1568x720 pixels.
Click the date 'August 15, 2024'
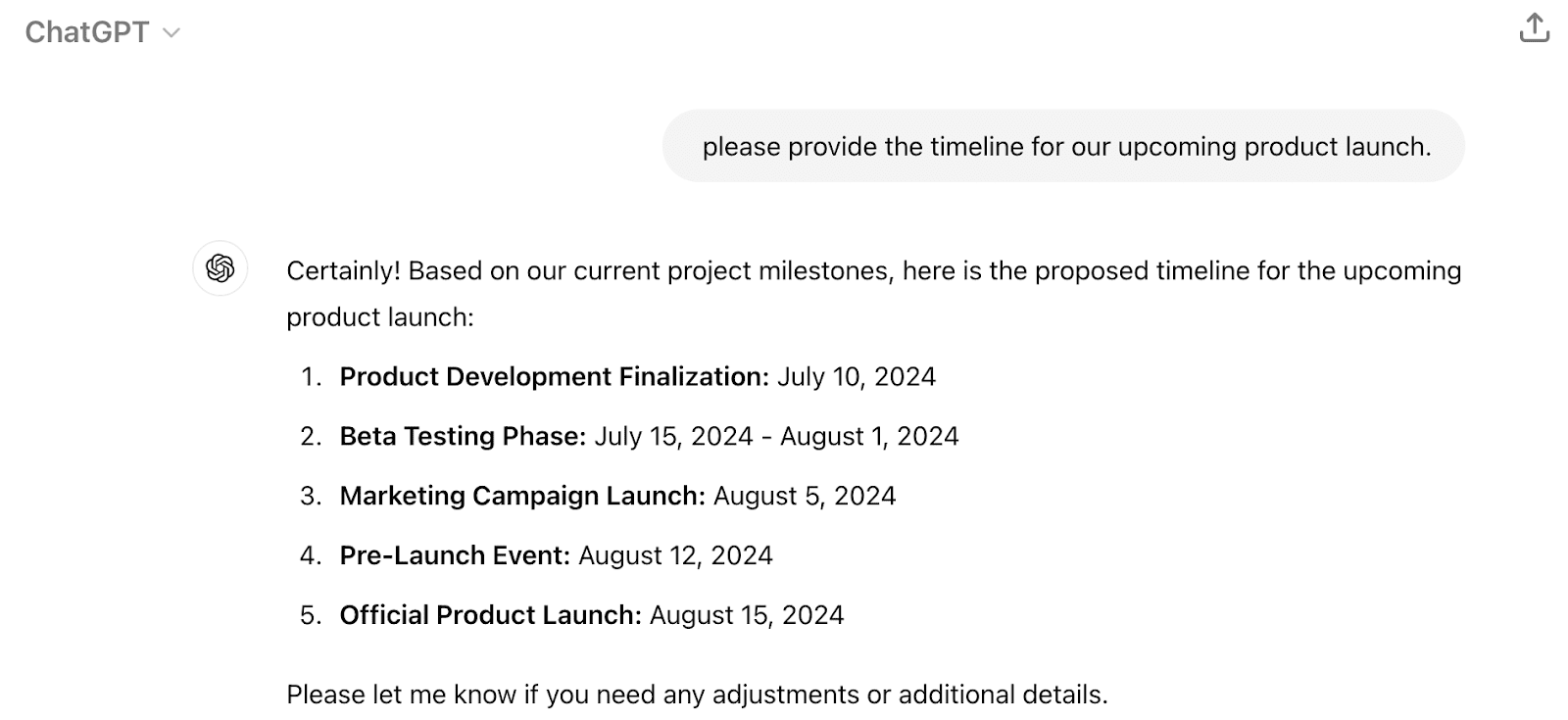(747, 615)
